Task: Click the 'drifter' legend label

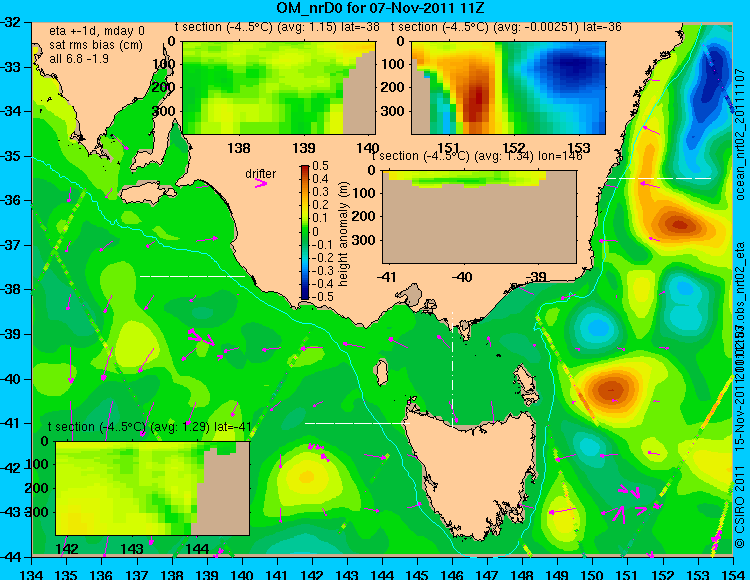Action: click(x=260, y=174)
